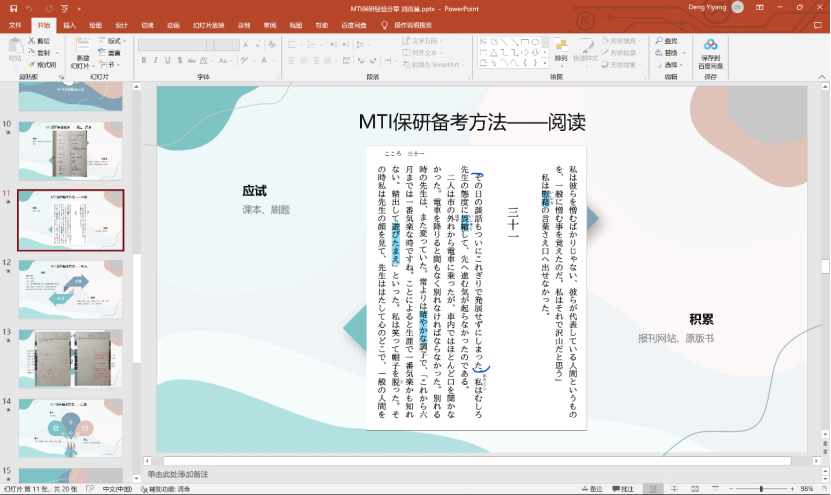Toggle Underline formatting
The image size is (831, 495).
click(x=167, y=60)
